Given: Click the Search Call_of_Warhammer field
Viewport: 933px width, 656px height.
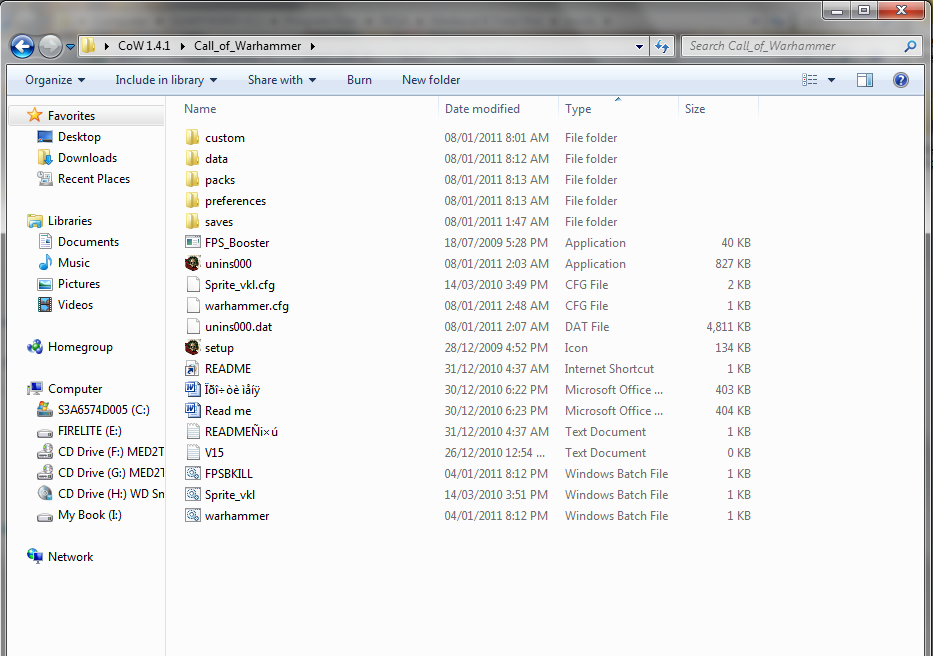Looking at the screenshot, I should pyautogui.click(x=795, y=46).
